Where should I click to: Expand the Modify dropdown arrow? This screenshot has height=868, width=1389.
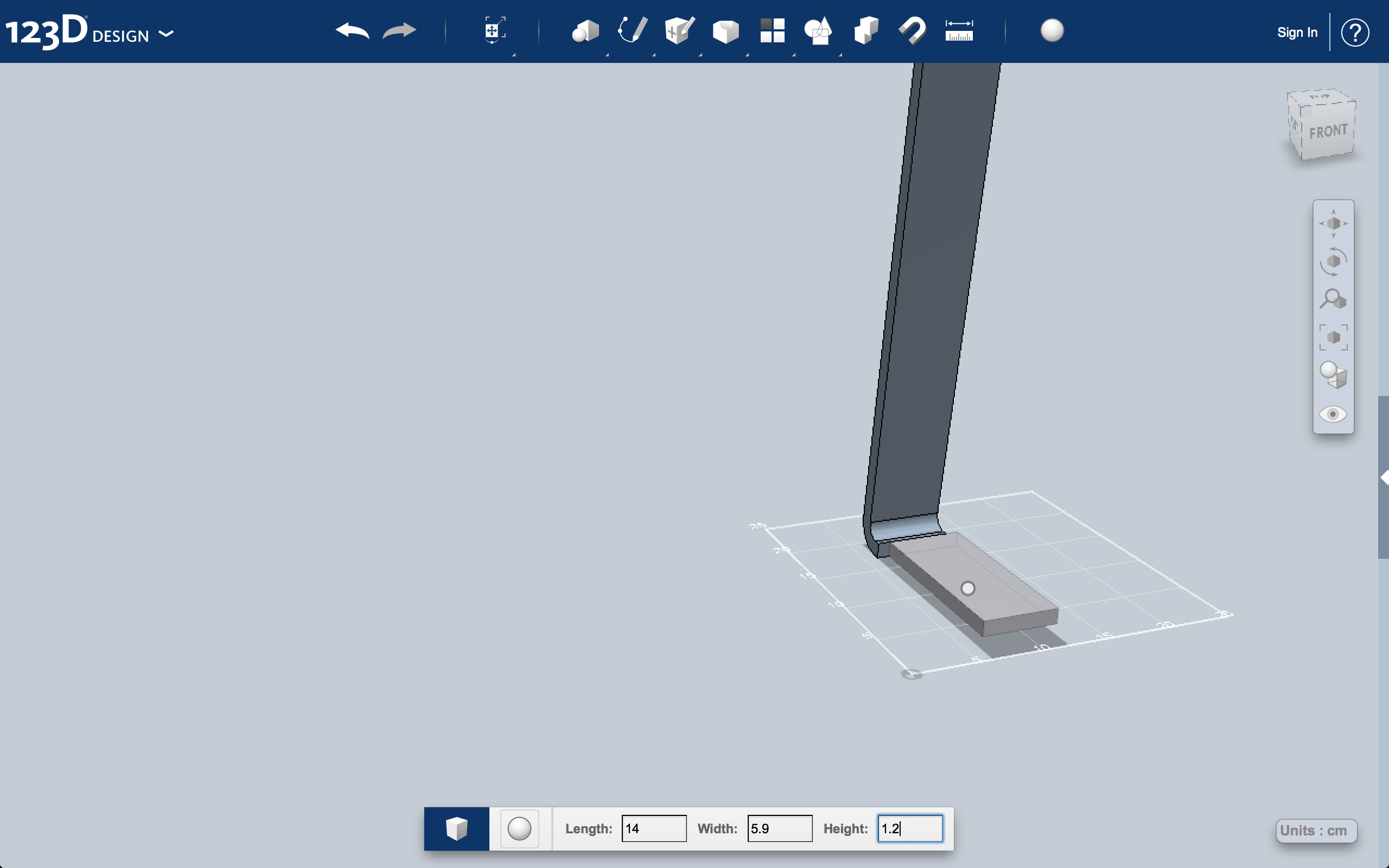(747, 55)
